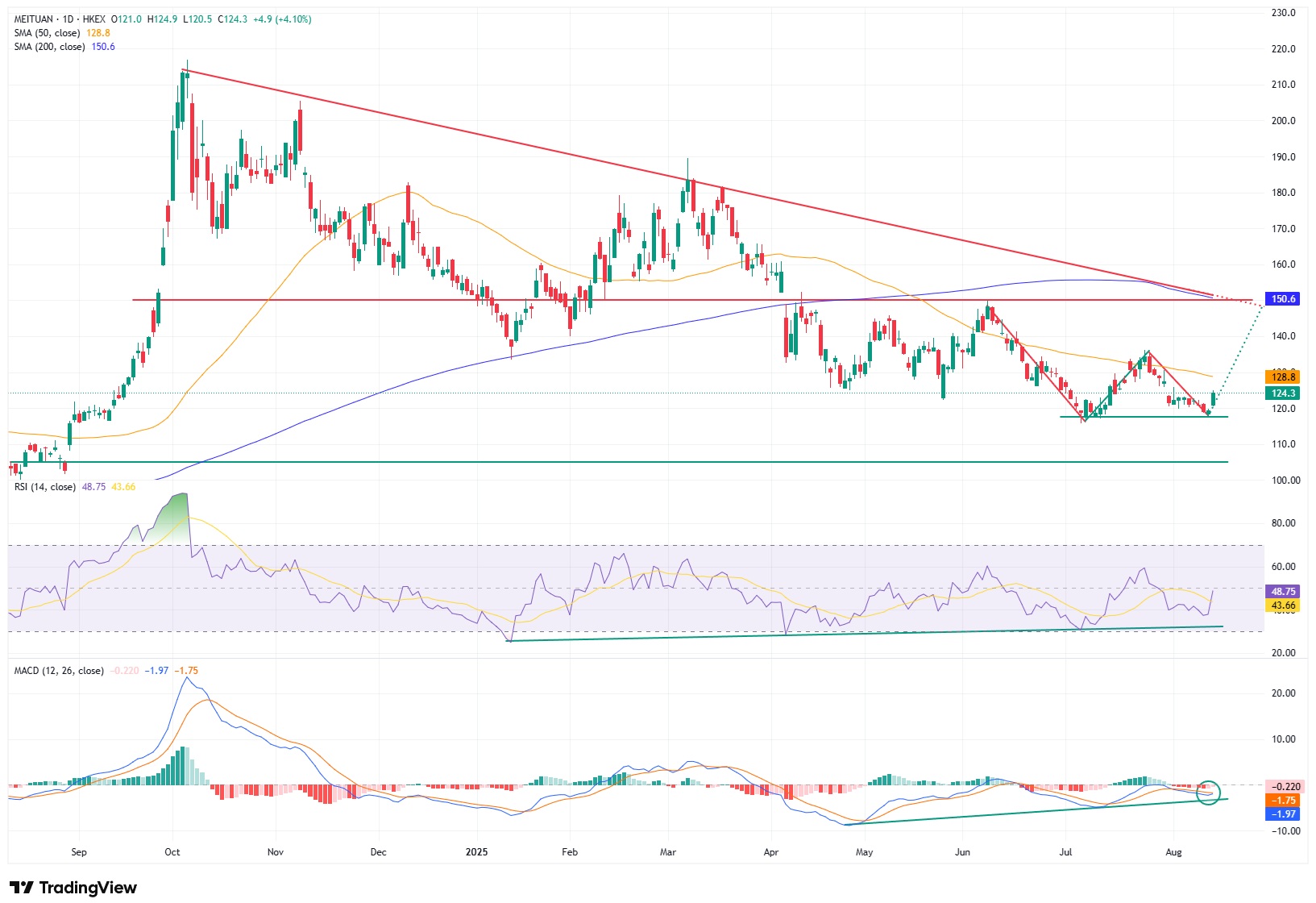
Task: Click the Nov label on the time axis
Action: pyautogui.click(x=276, y=852)
